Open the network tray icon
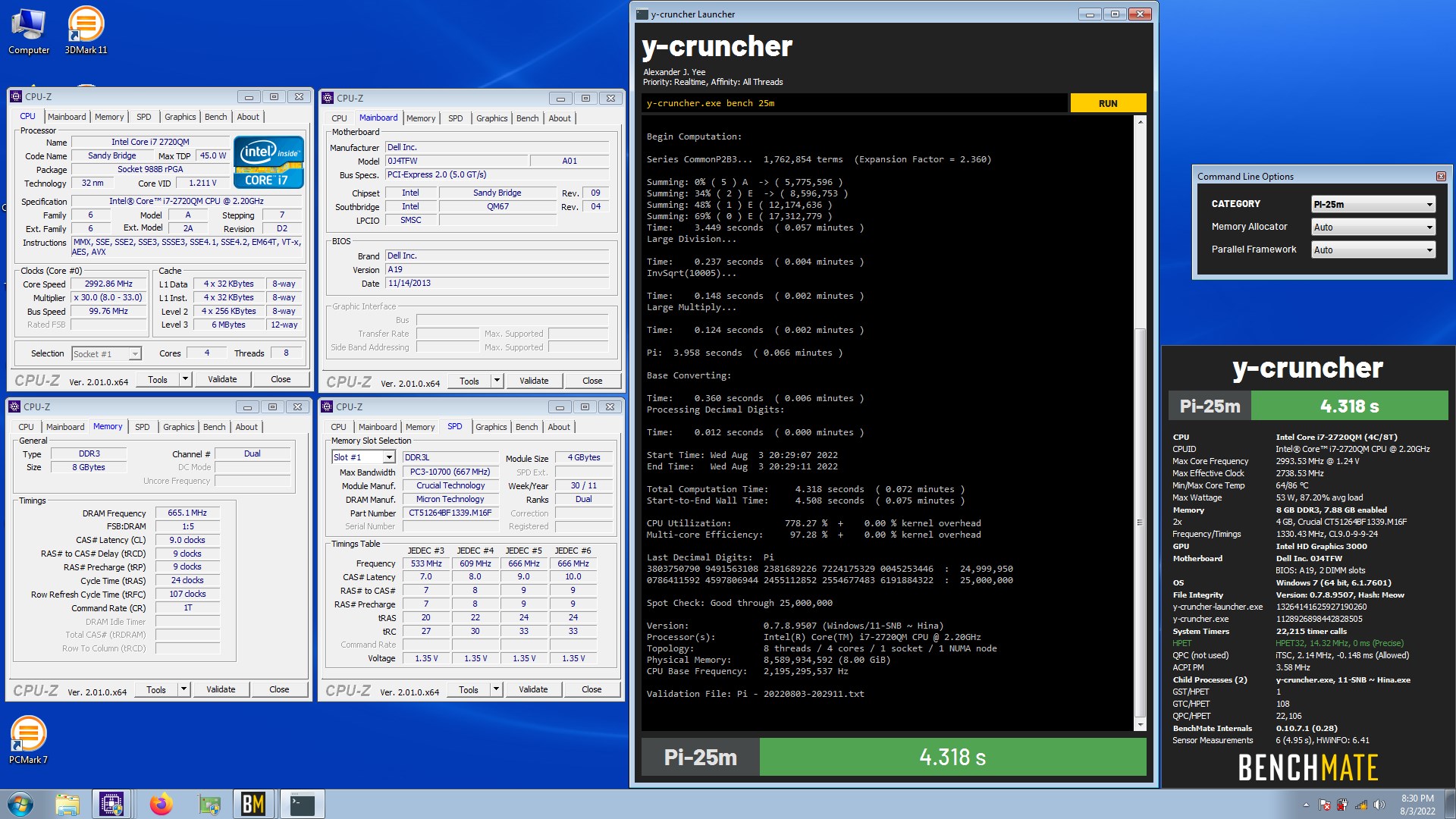 tap(1361, 805)
